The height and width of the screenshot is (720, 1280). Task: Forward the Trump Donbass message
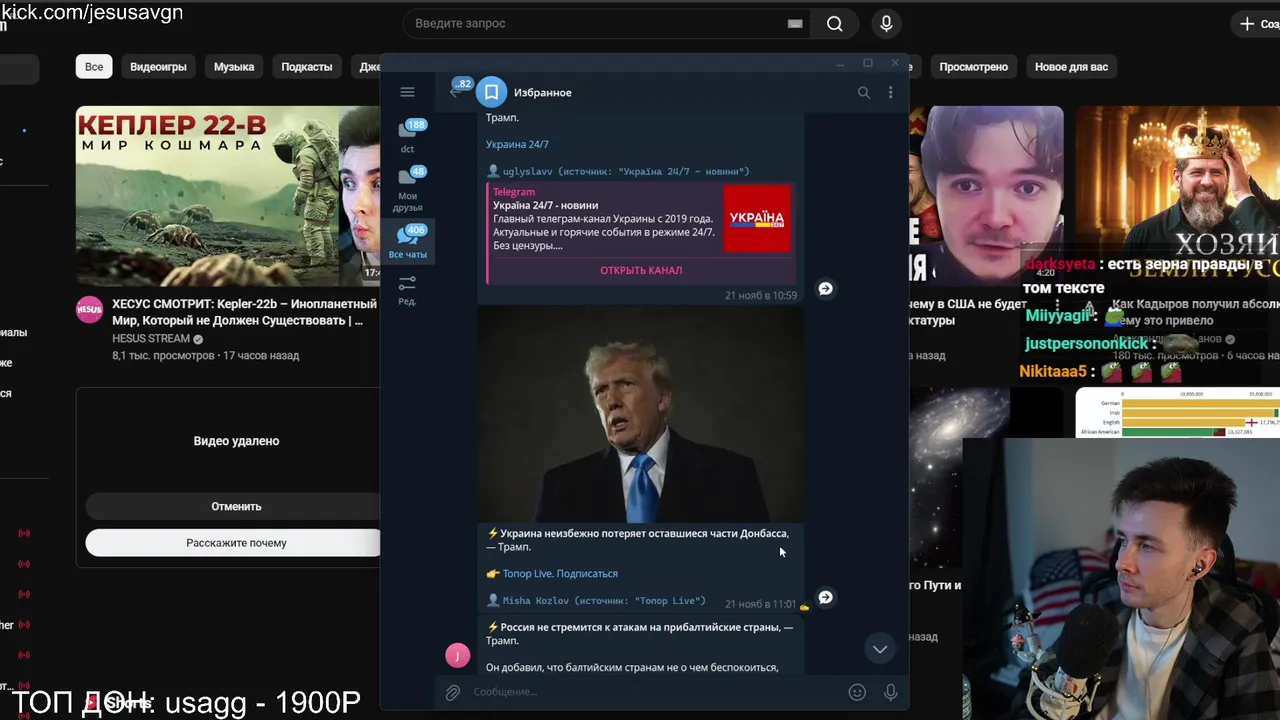click(825, 597)
